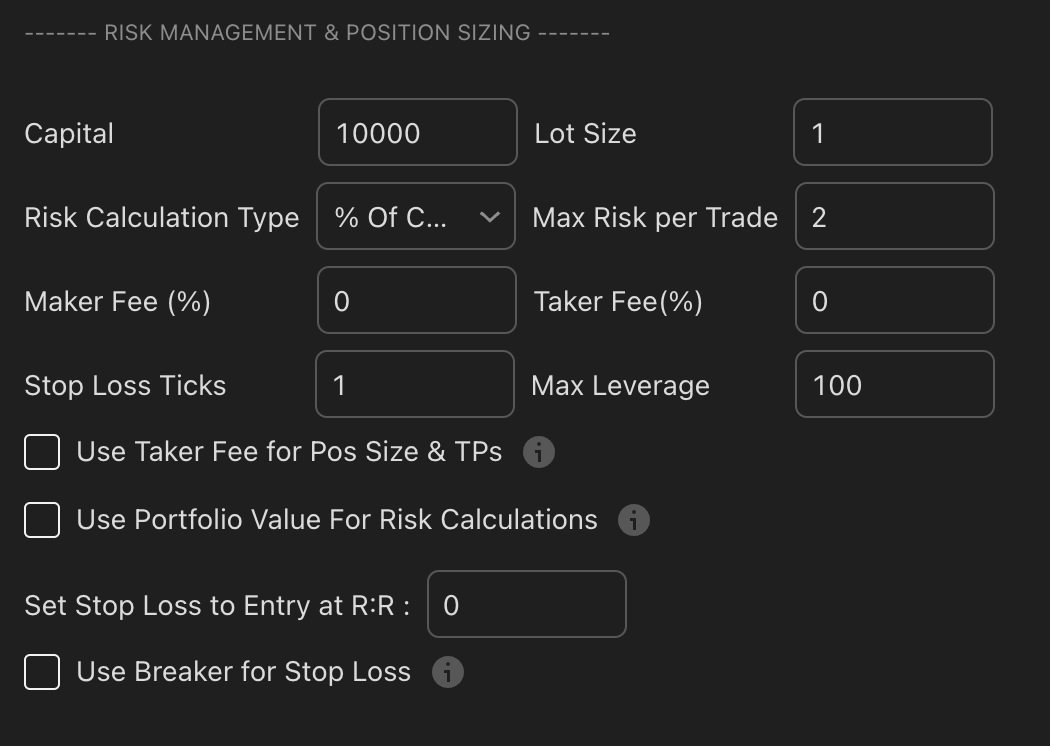This screenshot has width=1050, height=746.
Task: Click the Use Portfolio Value label text
Action: (x=337, y=520)
